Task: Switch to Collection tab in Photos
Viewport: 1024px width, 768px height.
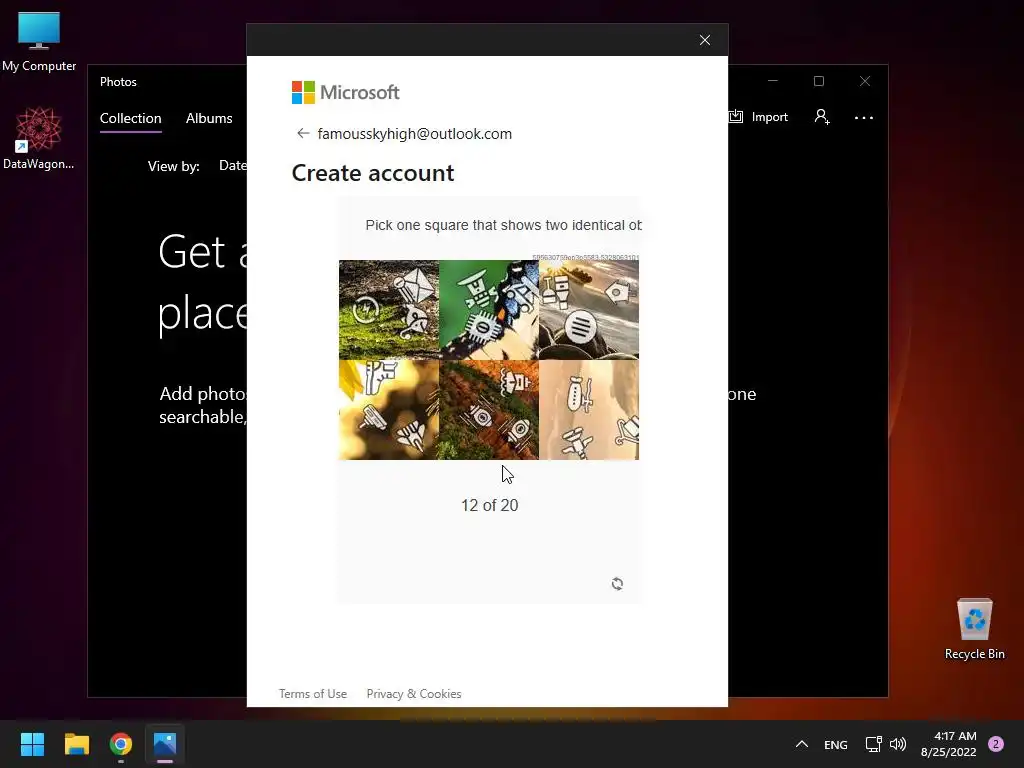Action: pyautogui.click(x=131, y=118)
